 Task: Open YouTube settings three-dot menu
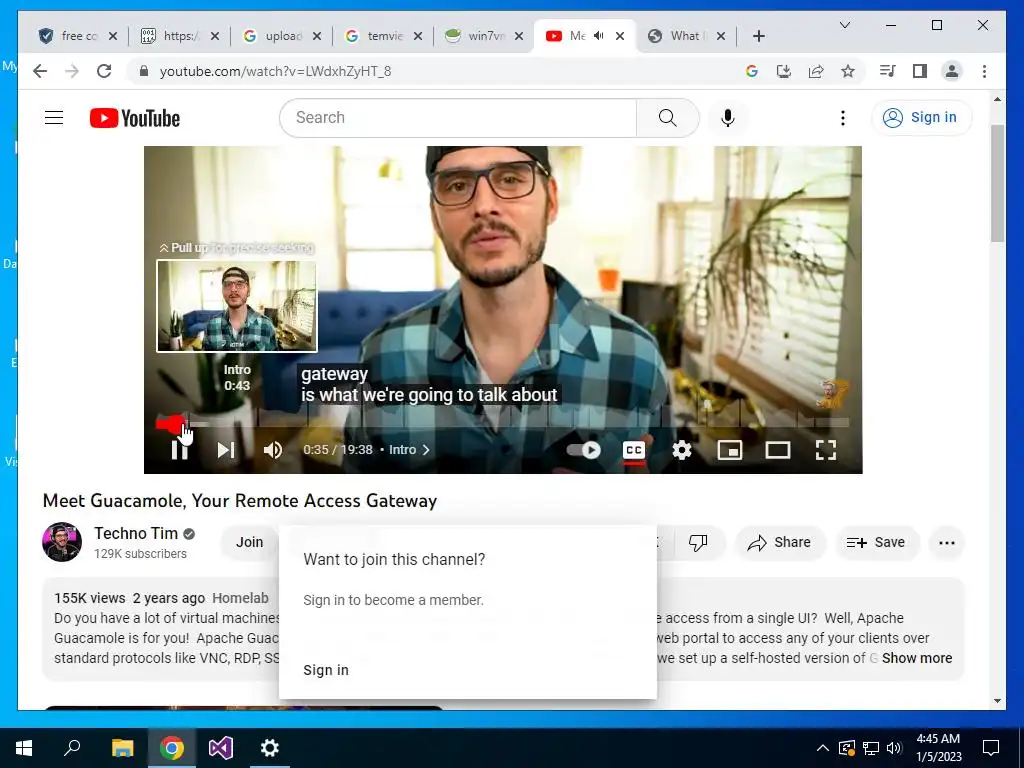[x=842, y=118]
